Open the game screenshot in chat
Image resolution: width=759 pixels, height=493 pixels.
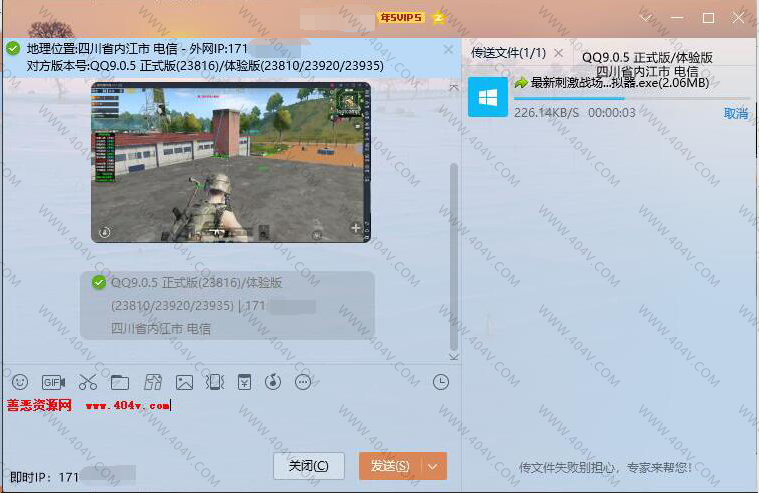pyautogui.click(x=231, y=162)
